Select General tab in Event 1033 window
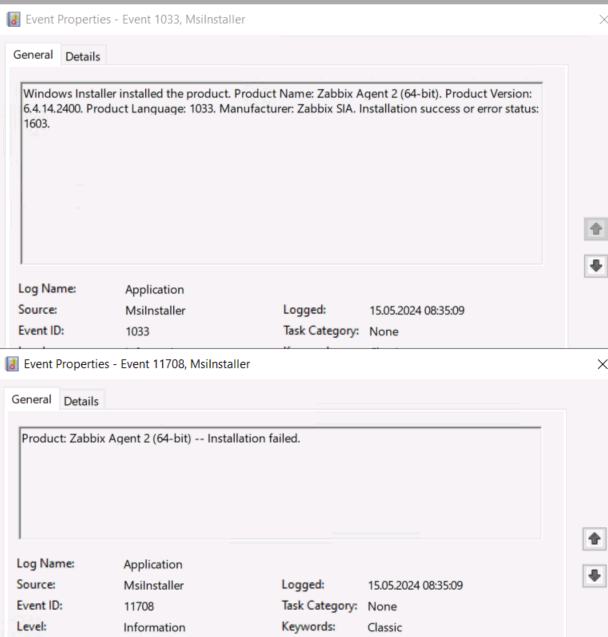This screenshot has width=608, height=637. coord(33,55)
